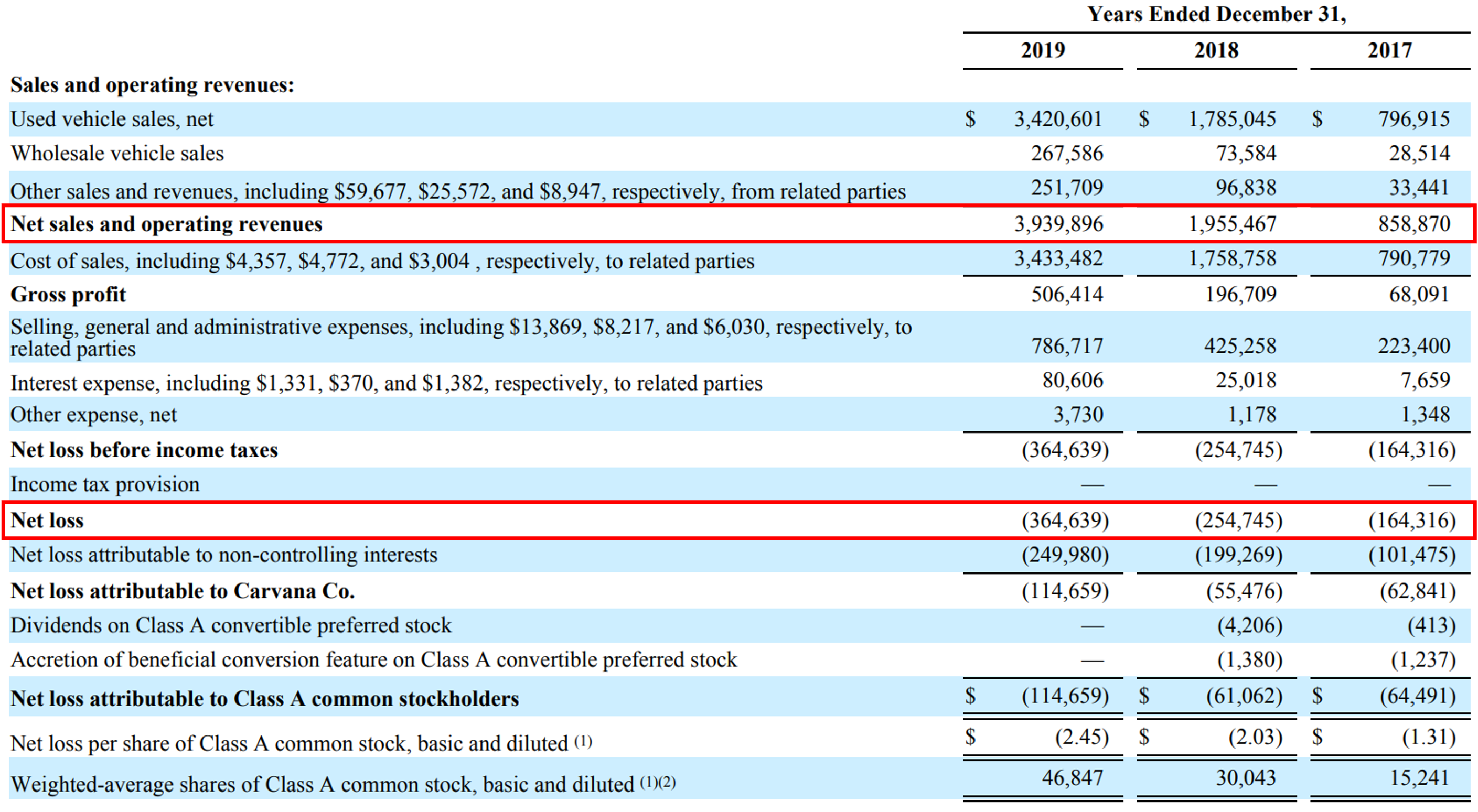This screenshot has height=812, width=1478.
Task: Click the 'Other sales and revenues' row label
Action: pos(458,191)
